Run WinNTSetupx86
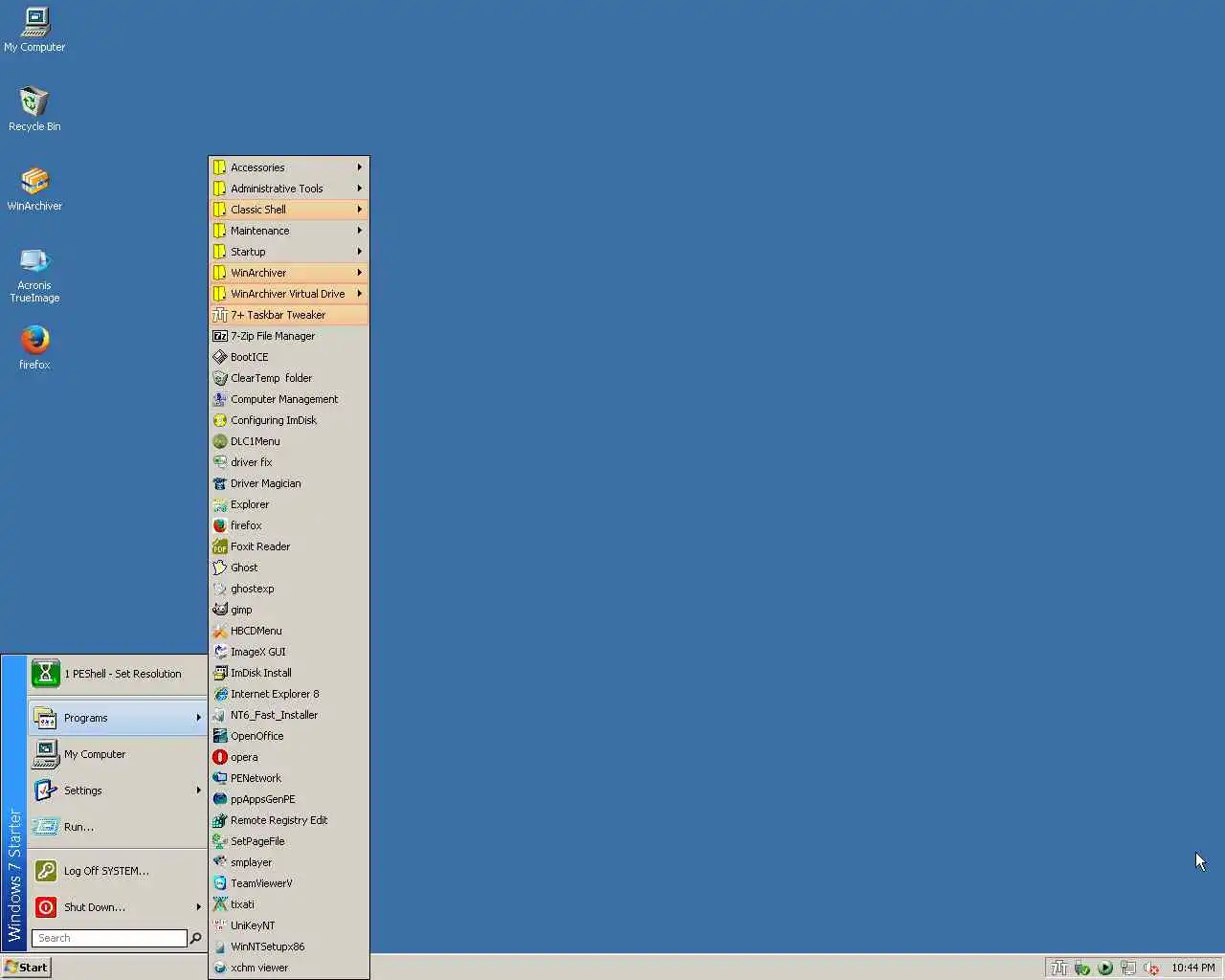Screen dimensions: 1225x980 click(x=289, y=947)
